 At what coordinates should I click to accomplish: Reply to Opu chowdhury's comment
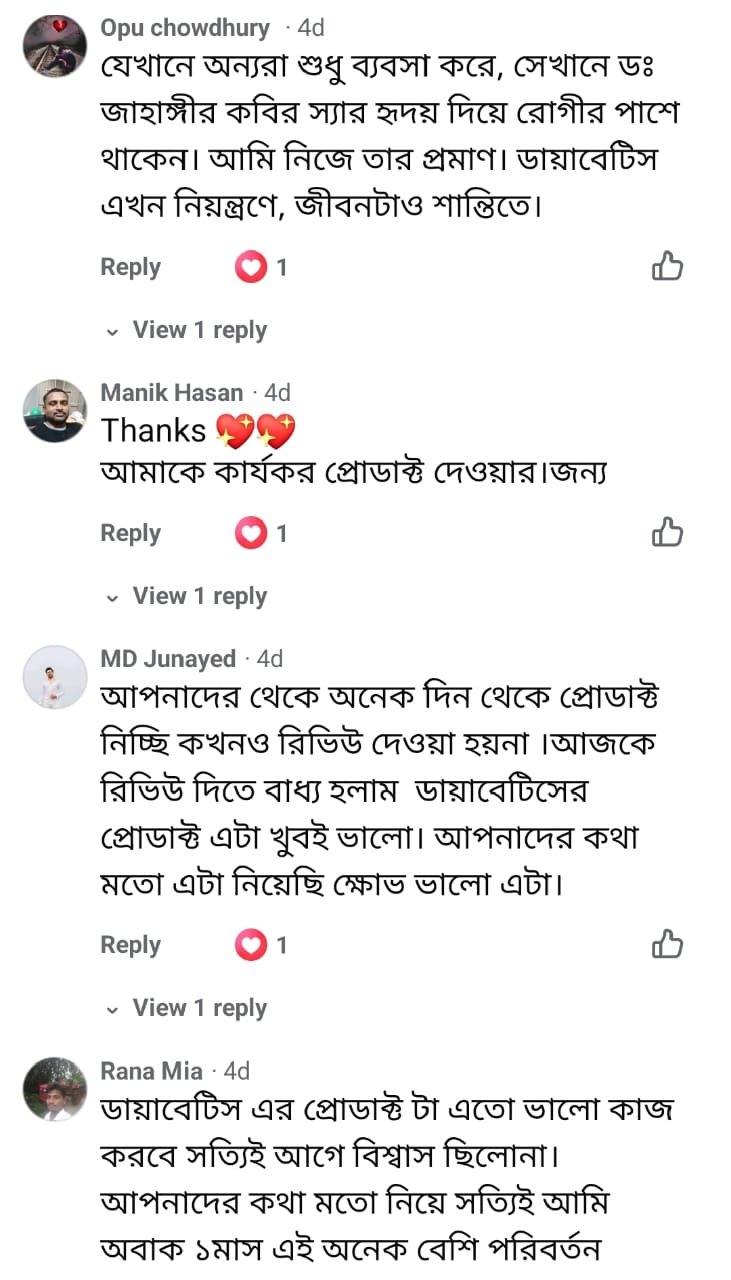[129, 266]
